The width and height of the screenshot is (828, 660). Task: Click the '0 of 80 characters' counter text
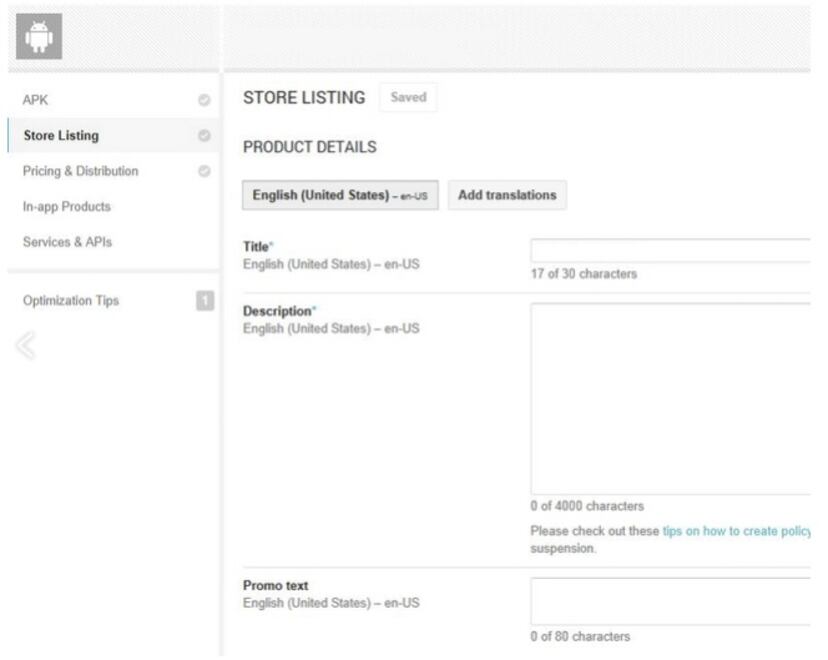[580, 637]
